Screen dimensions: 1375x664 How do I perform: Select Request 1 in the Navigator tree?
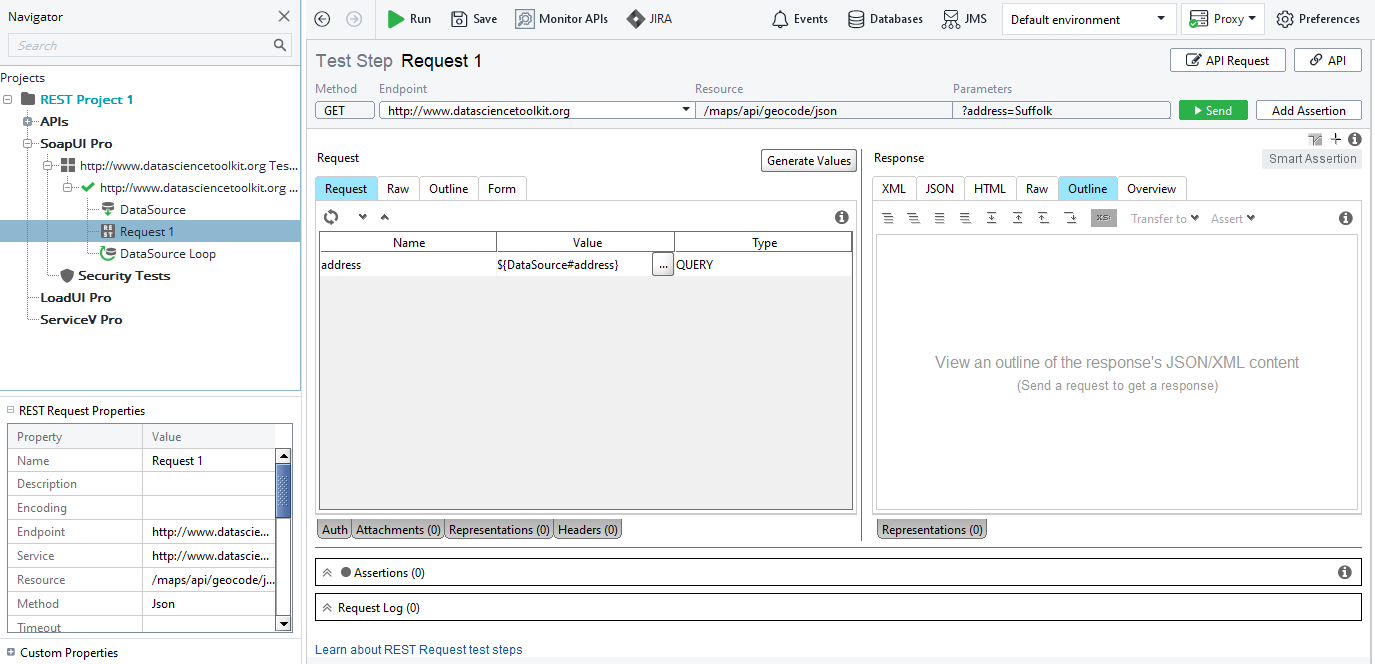(146, 232)
